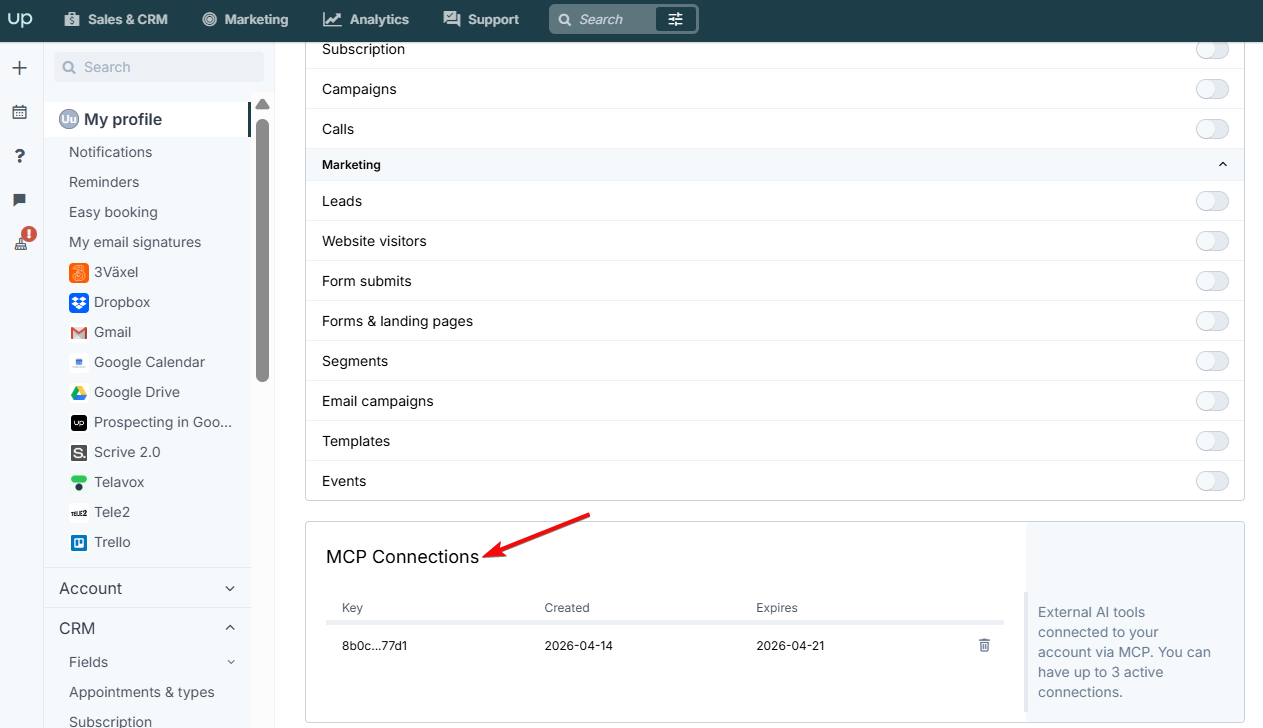Click the Sales & CRM briefcase icon

[x=71, y=19]
